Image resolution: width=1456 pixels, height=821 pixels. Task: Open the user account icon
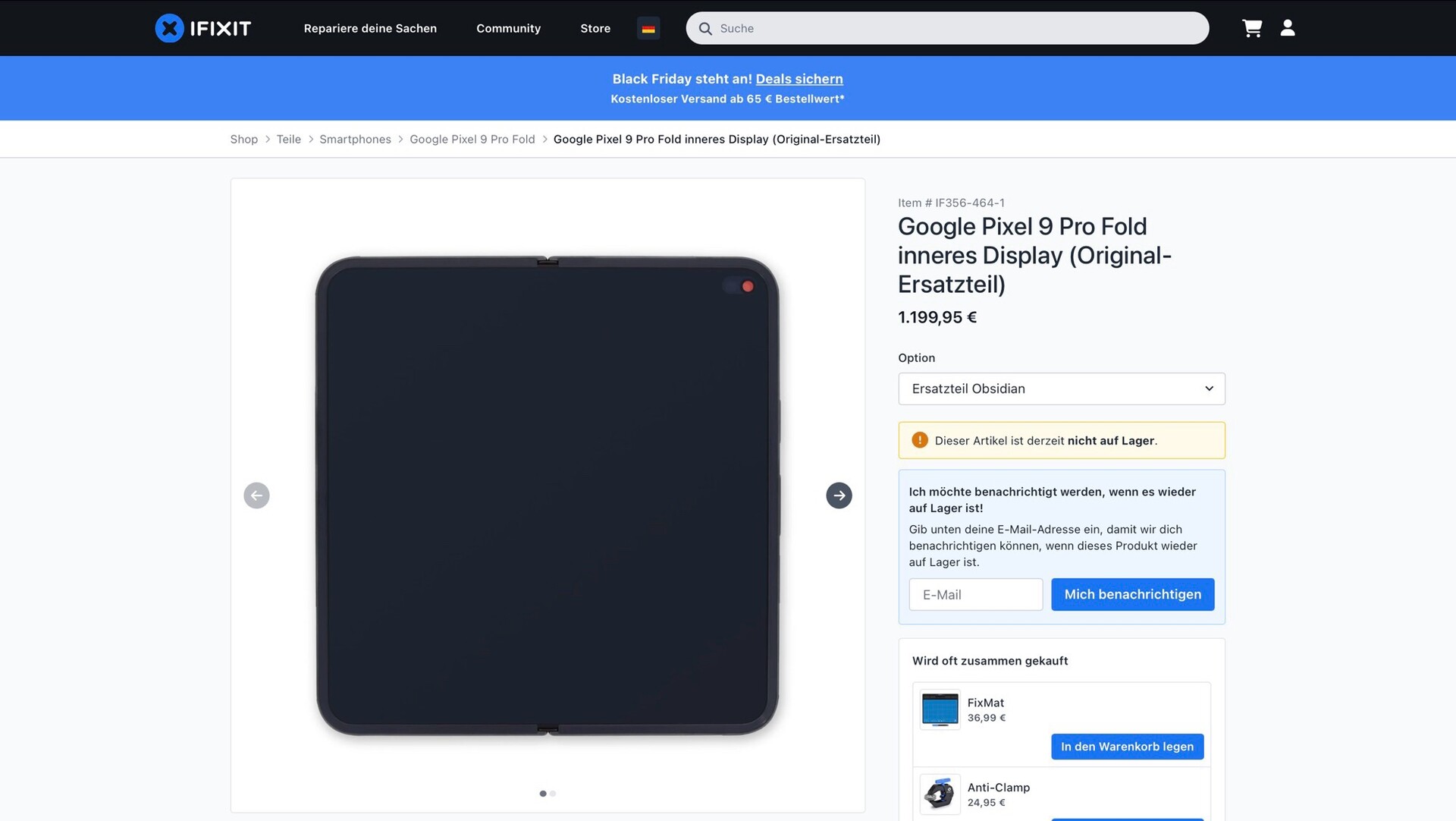pos(1288,28)
